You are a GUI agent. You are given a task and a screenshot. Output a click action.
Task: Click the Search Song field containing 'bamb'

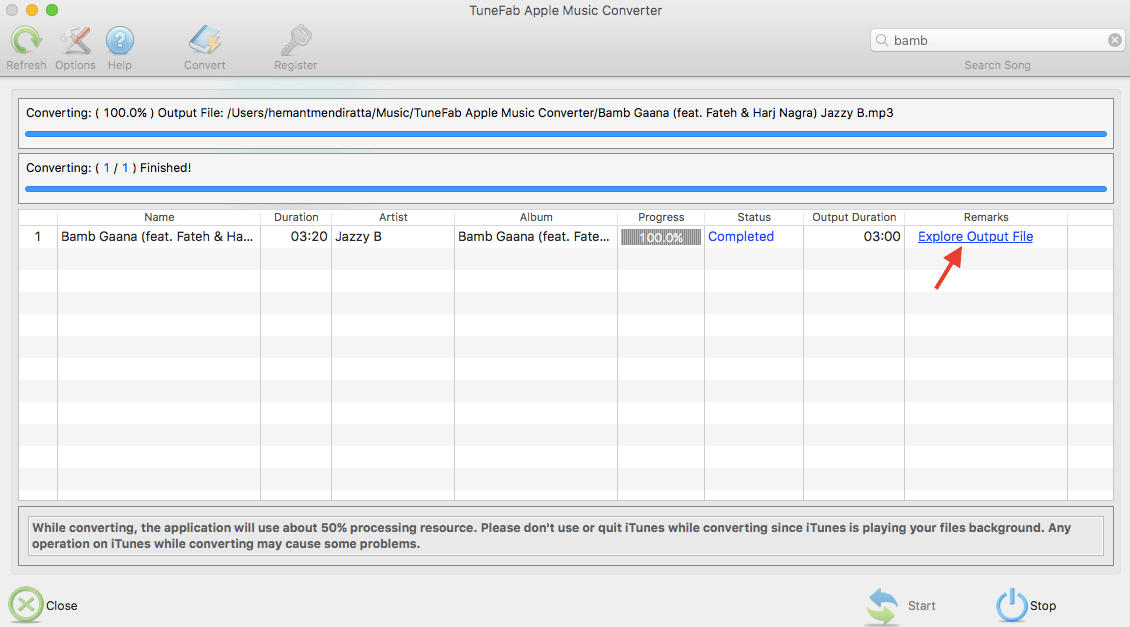click(x=997, y=40)
